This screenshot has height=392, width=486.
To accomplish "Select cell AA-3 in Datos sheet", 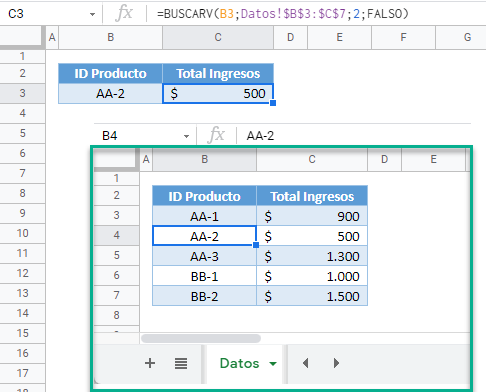I will [204, 256].
